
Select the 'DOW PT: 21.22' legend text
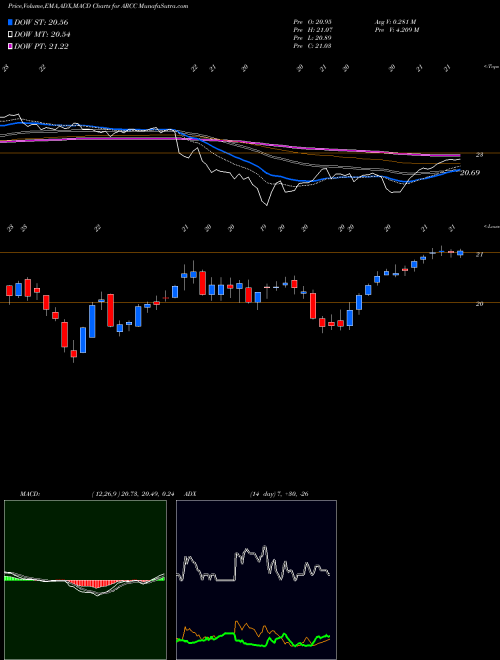[x=41, y=46]
